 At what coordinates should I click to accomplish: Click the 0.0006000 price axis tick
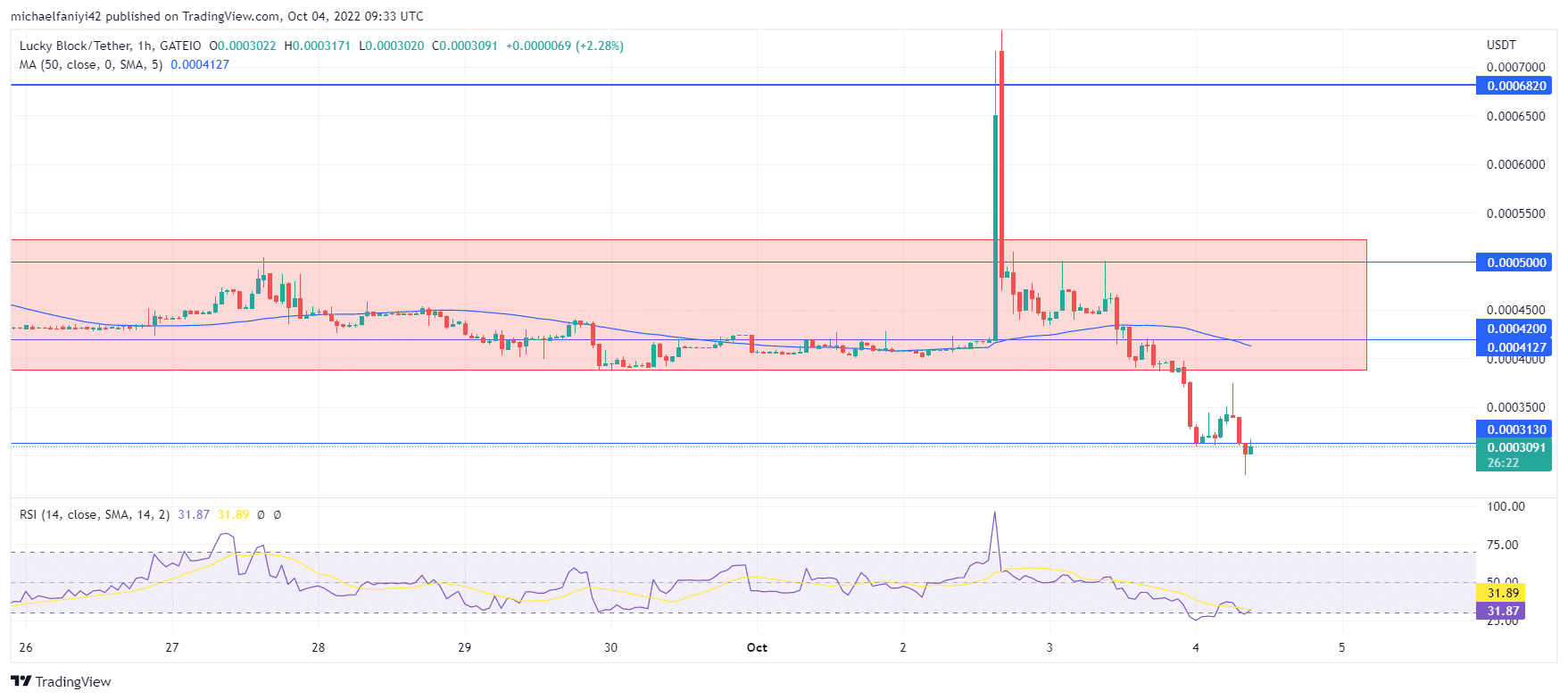click(1516, 164)
